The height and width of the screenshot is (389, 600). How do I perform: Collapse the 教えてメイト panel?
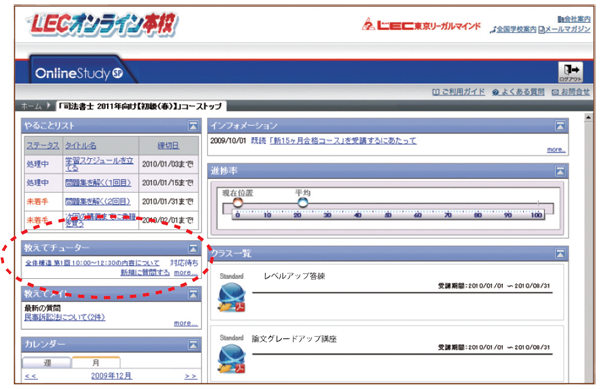[193, 294]
